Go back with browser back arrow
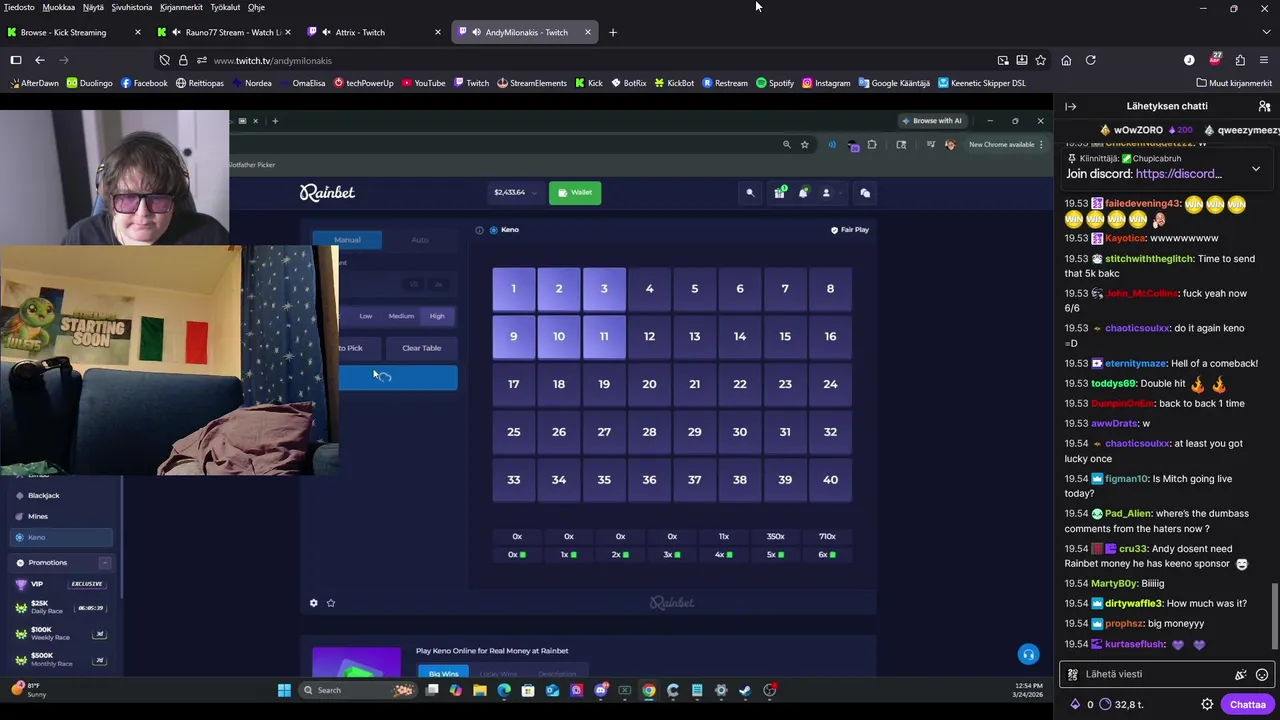 pos(40,60)
